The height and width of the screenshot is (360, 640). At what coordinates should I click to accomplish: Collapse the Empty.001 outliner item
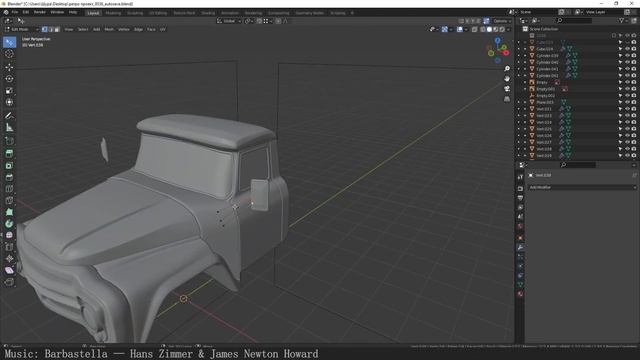525,89
